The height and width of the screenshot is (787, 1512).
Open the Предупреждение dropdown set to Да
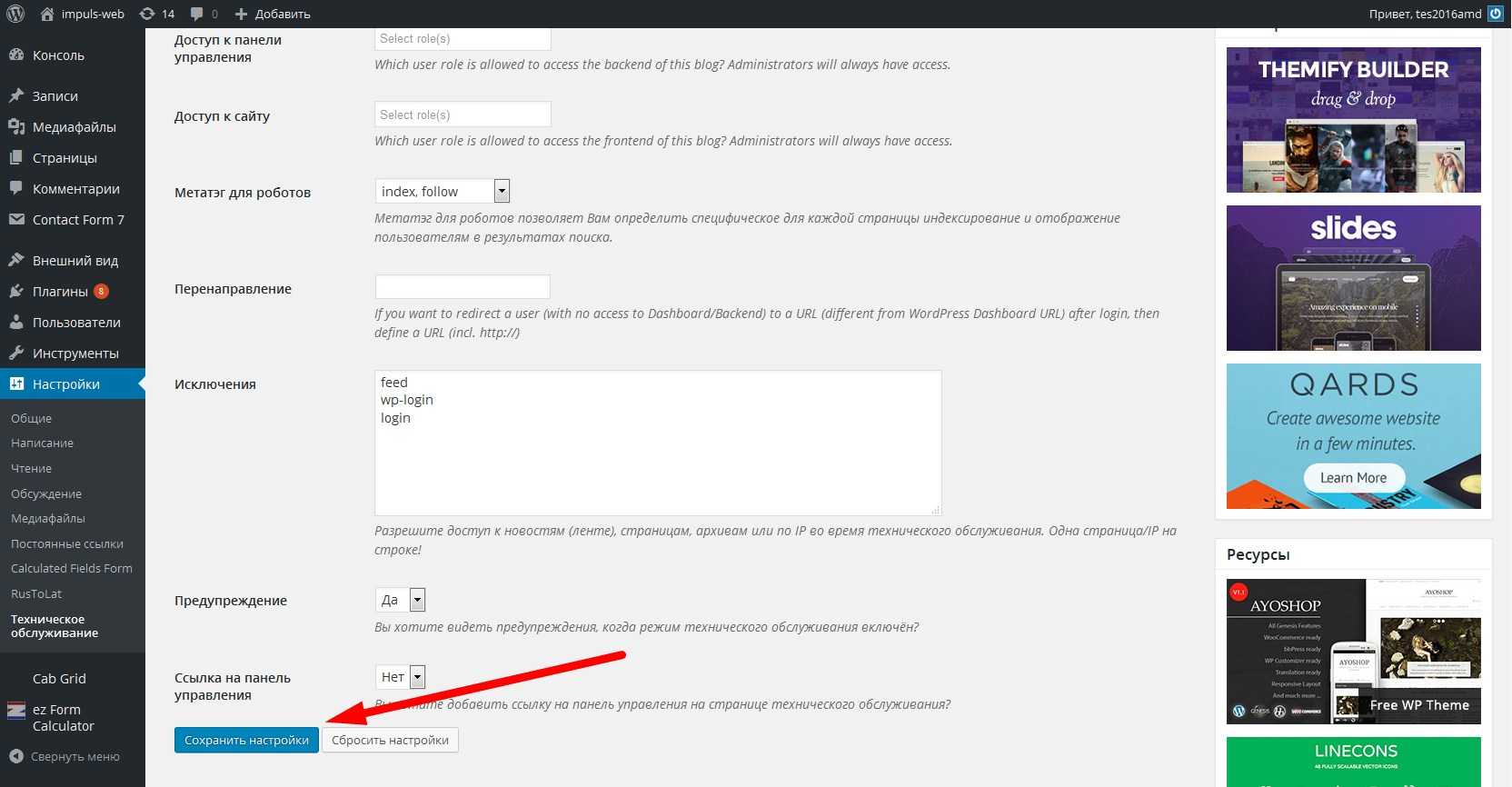417,600
